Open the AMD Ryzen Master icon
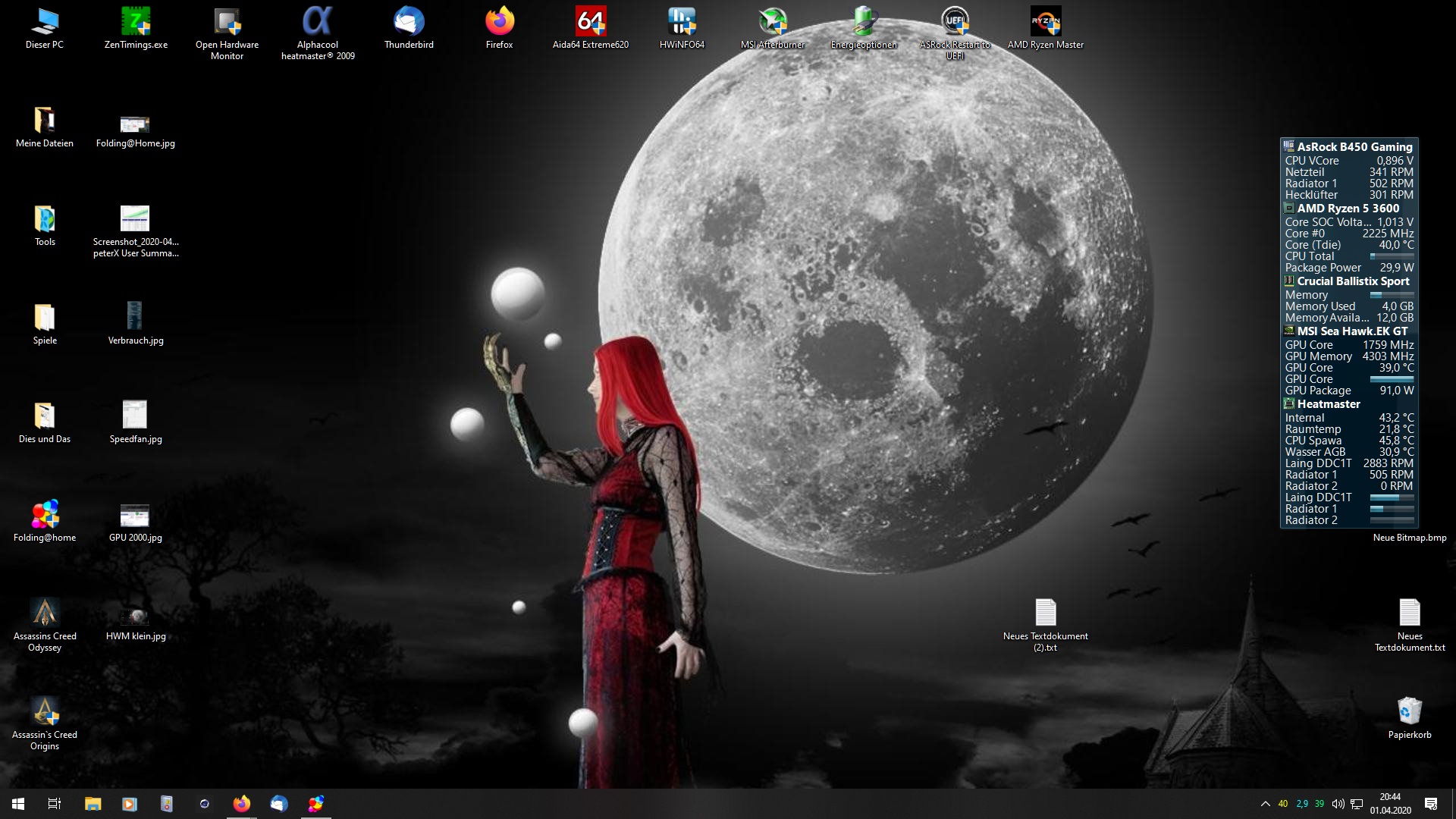 (x=1045, y=23)
